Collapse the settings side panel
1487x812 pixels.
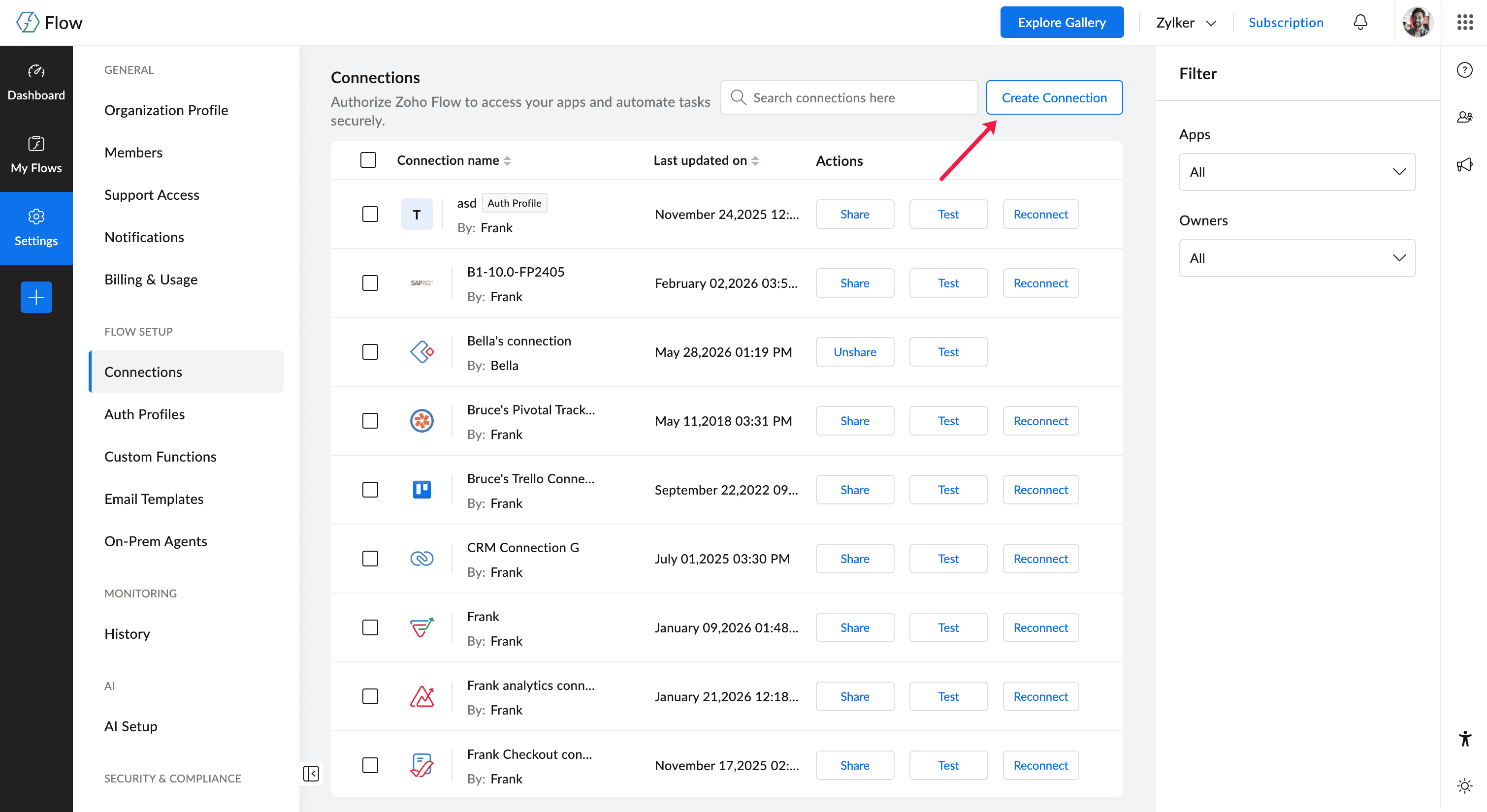tap(311, 773)
